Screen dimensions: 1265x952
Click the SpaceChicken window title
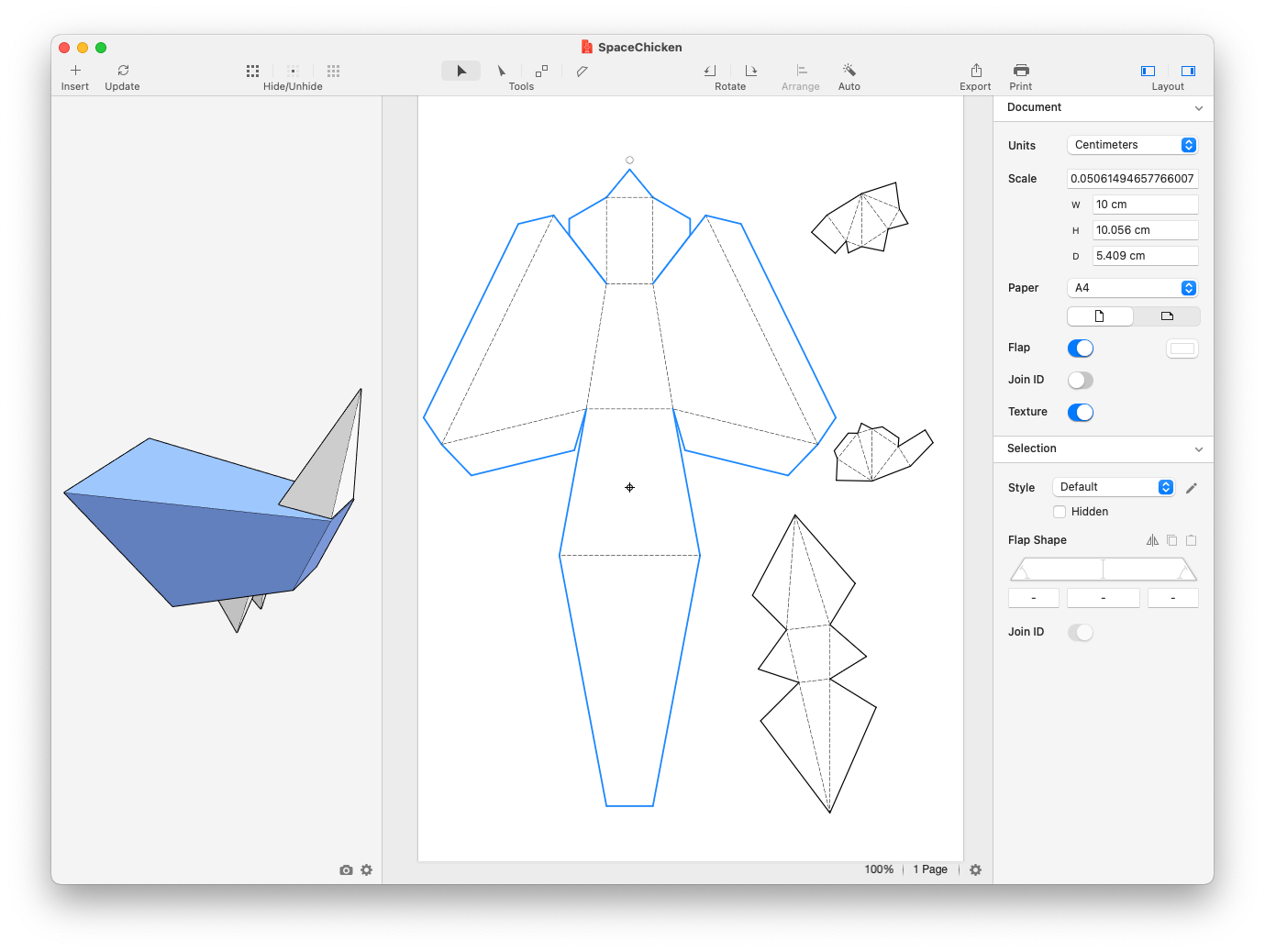tap(640, 48)
